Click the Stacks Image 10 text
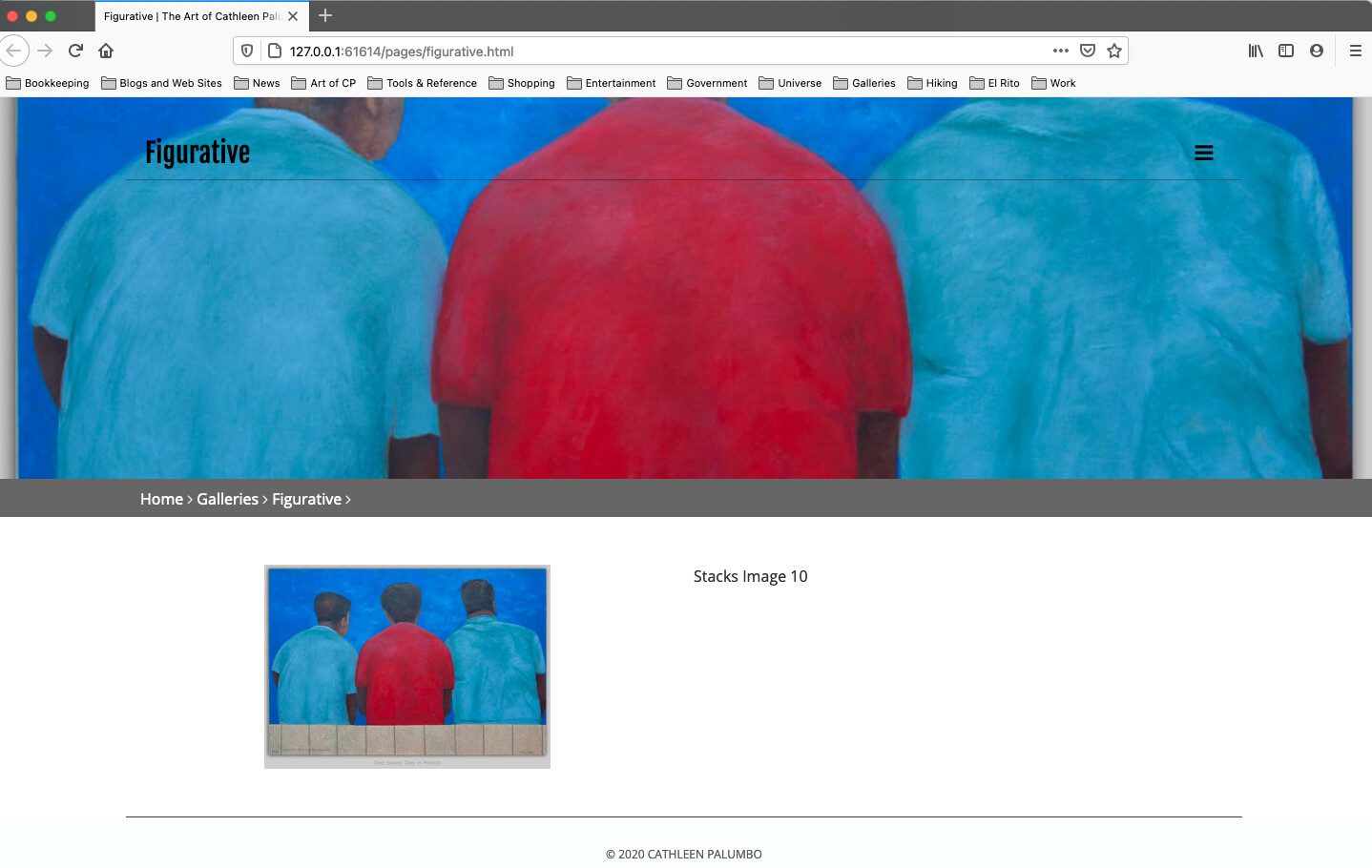Screen dimensions: 1372x868 750,576
